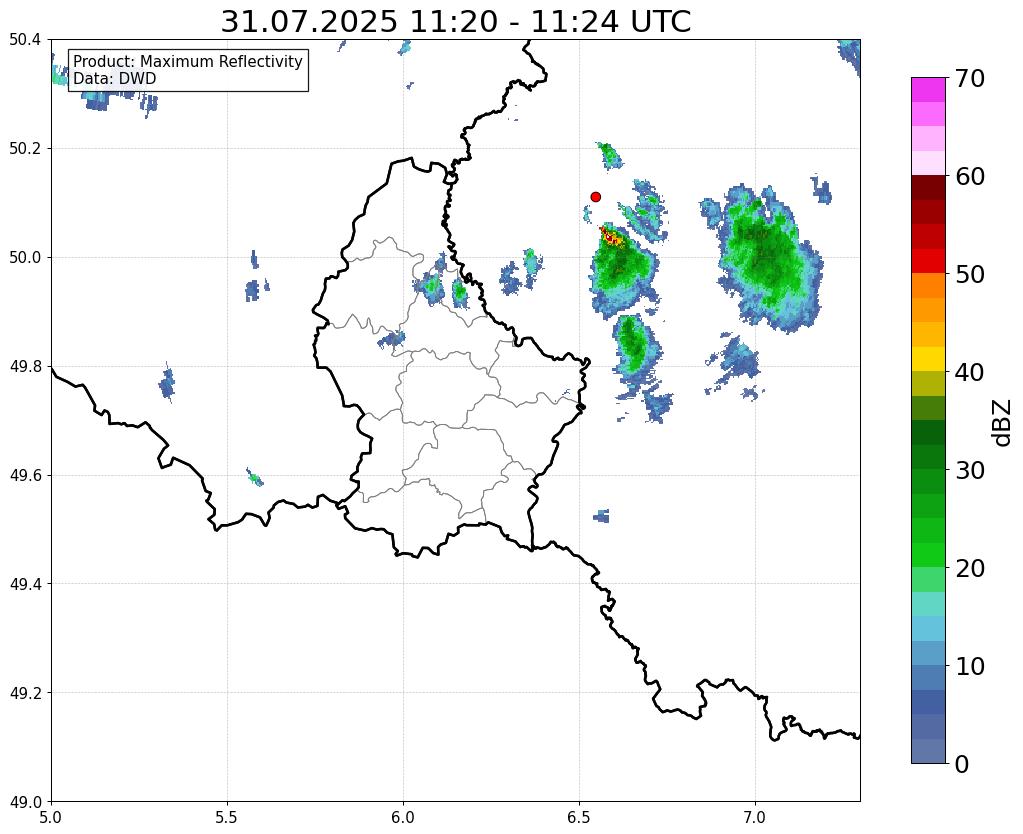The height and width of the screenshot is (834, 1023).
Task: Pick the yellow colorbar segment at 40 dBZ
Action: pyautogui.click(x=928, y=360)
